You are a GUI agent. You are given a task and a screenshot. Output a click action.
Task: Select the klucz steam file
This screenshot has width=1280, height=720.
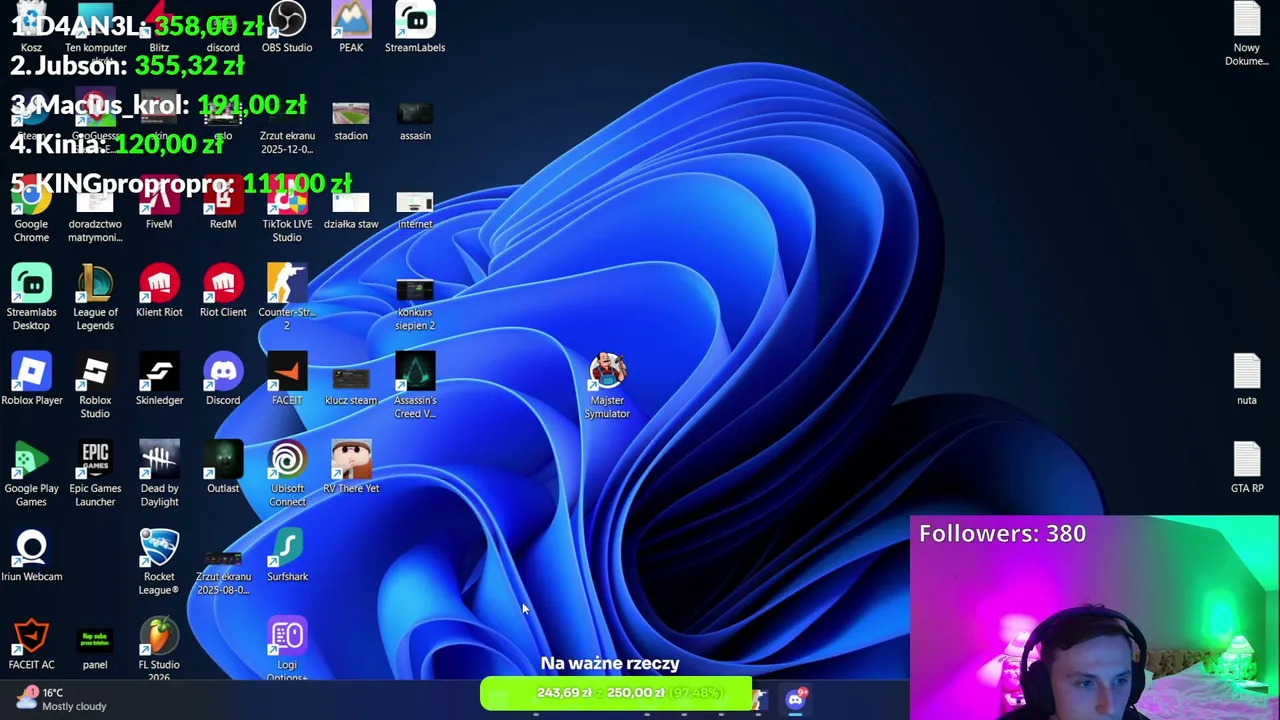pyautogui.click(x=351, y=385)
